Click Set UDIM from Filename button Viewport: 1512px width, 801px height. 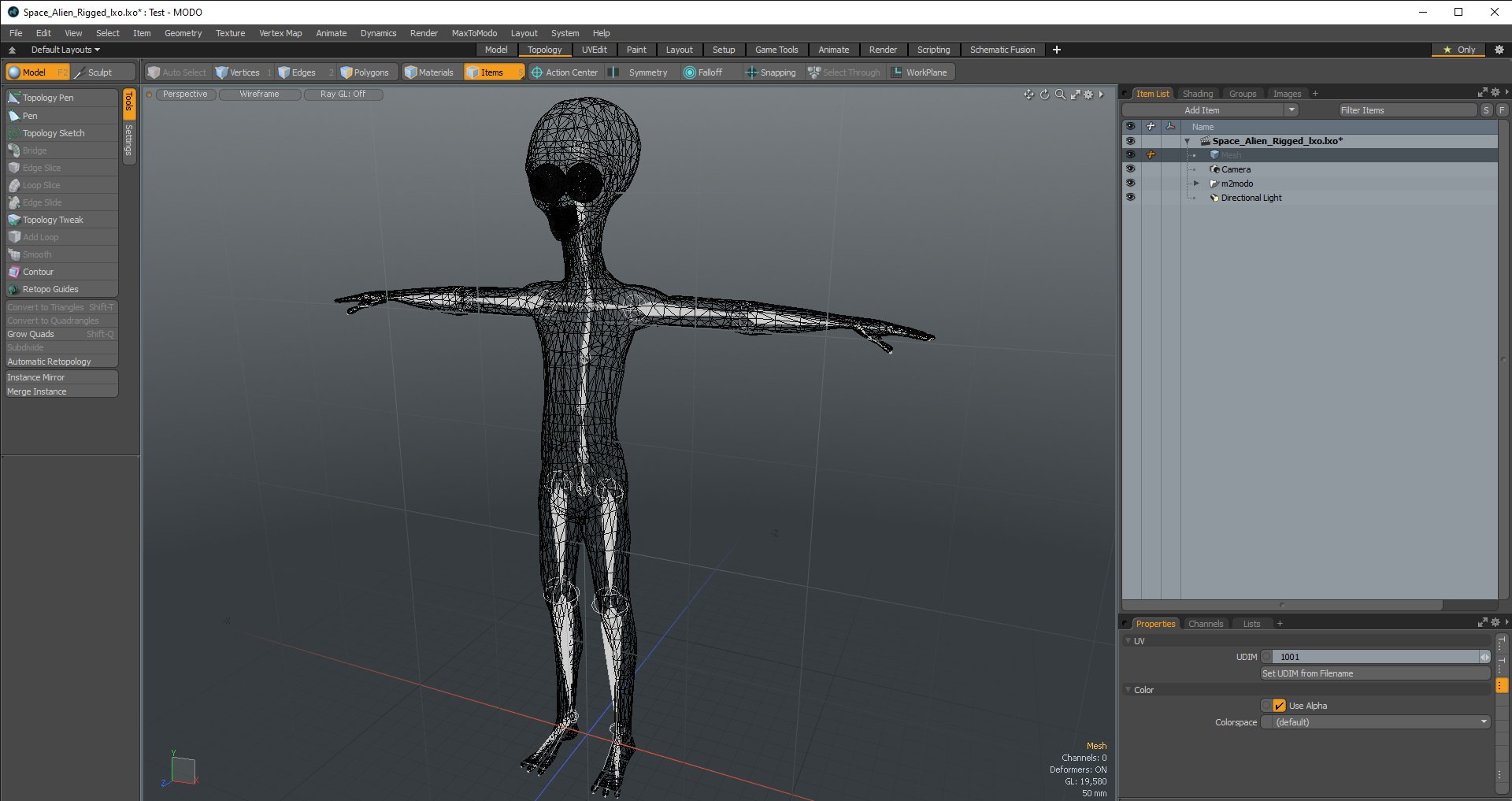click(1376, 673)
